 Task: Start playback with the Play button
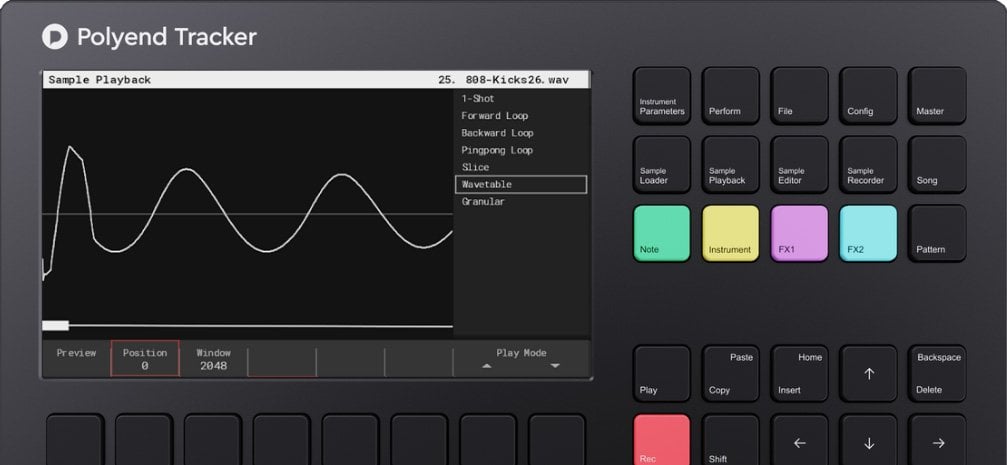tap(661, 373)
